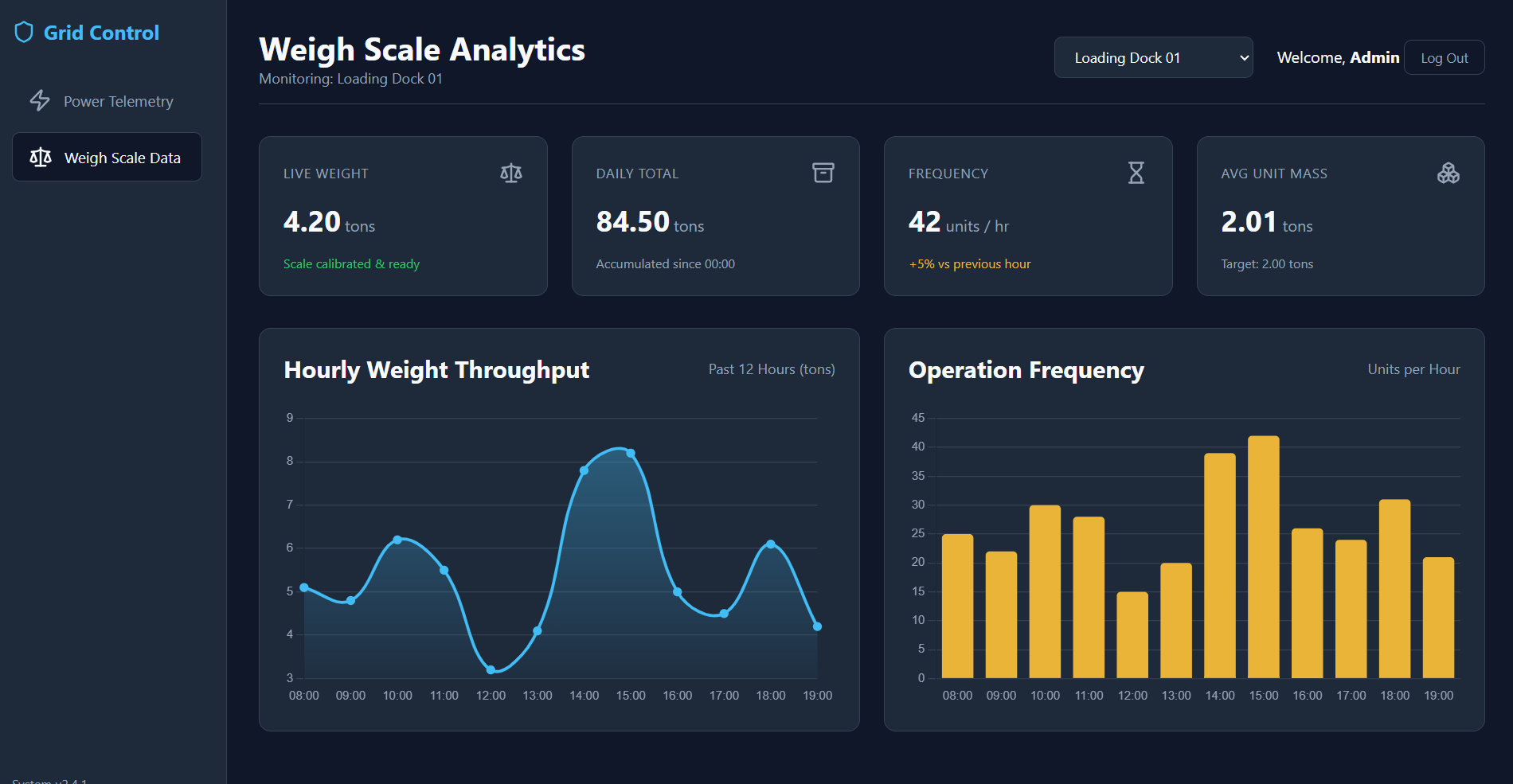The width and height of the screenshot is (1513, 784).
Task: Click the 14:00 bar in Operation Frequency chart
Action: 1220,565
